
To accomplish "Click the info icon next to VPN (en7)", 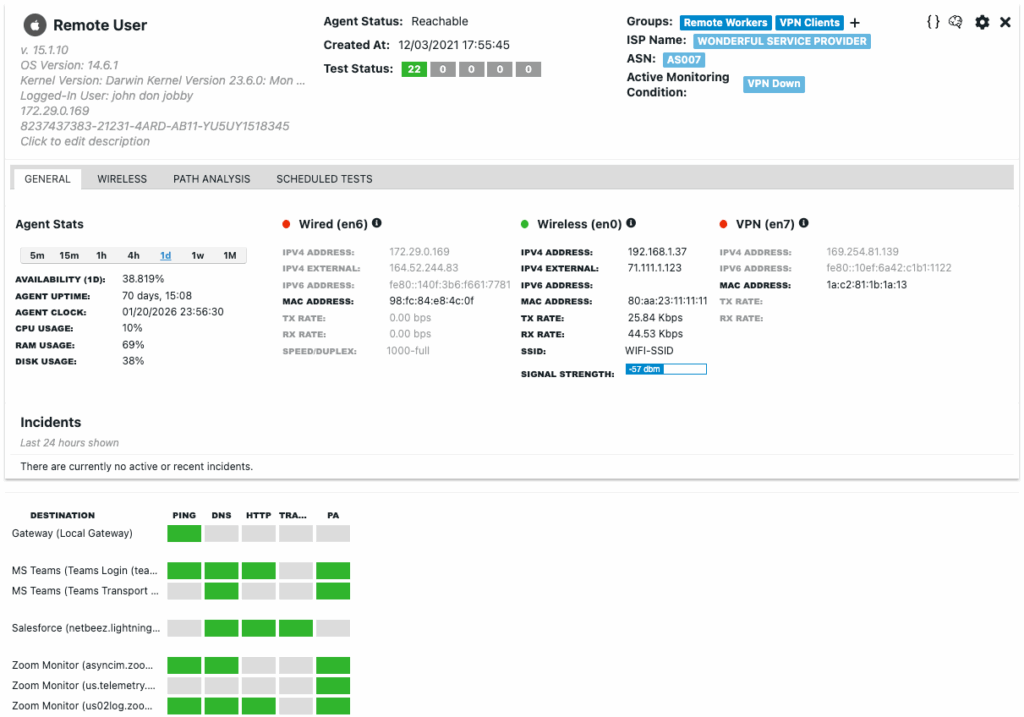I will pyautogui.click(x=803, y=223).
